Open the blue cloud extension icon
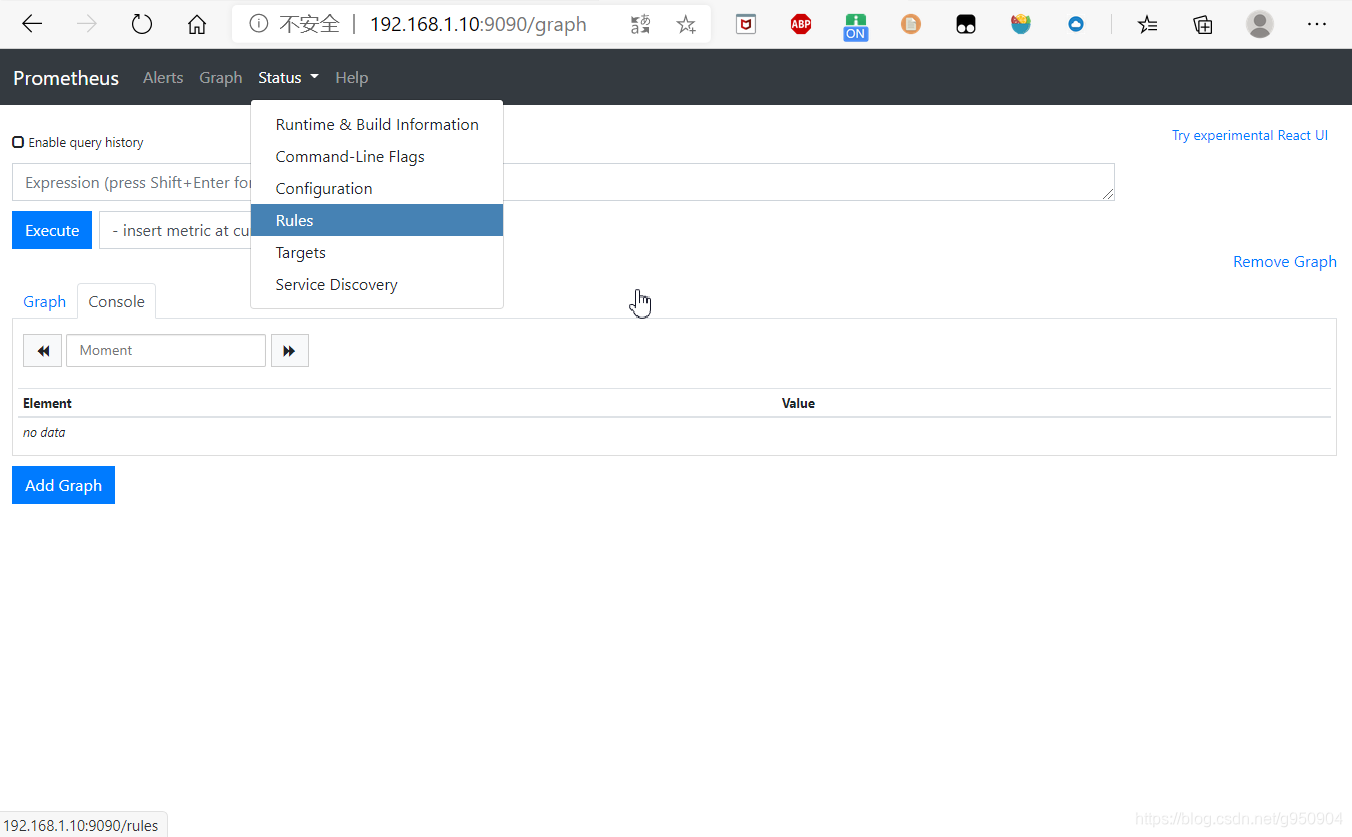Image resolution: width=1352 pixels, height=837 pixels. [x=1076, y=24]
